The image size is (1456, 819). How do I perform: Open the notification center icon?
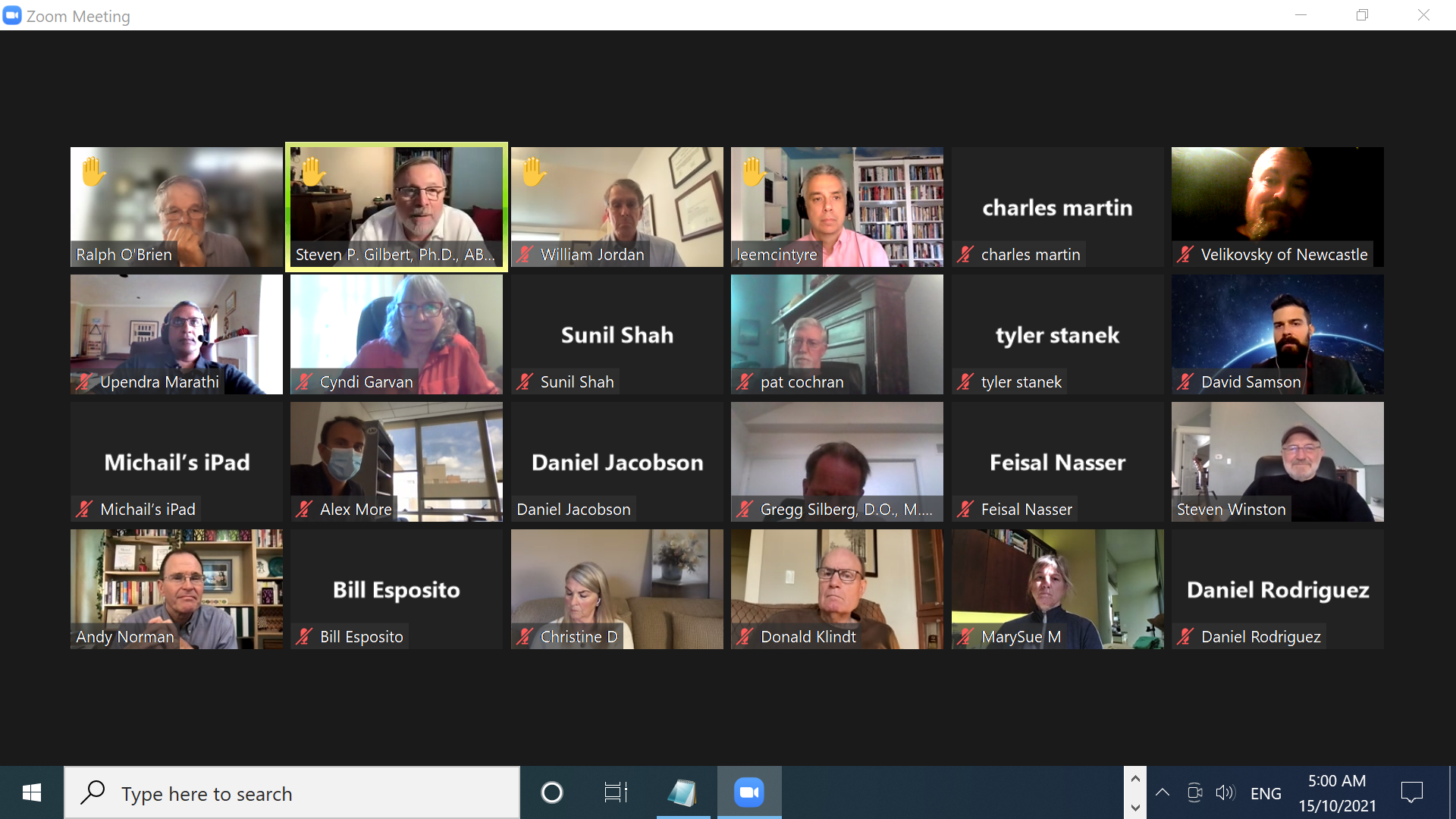coord(1412,793)
